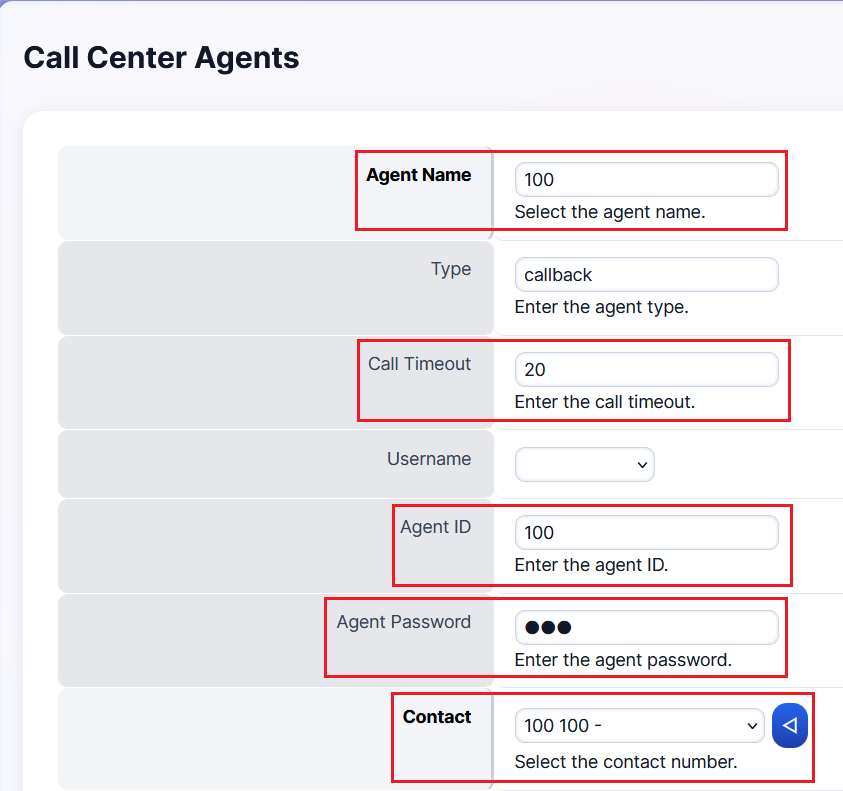Click the Username label
Image resolution: width=843 pixels, height=791 pixels.
429,458
